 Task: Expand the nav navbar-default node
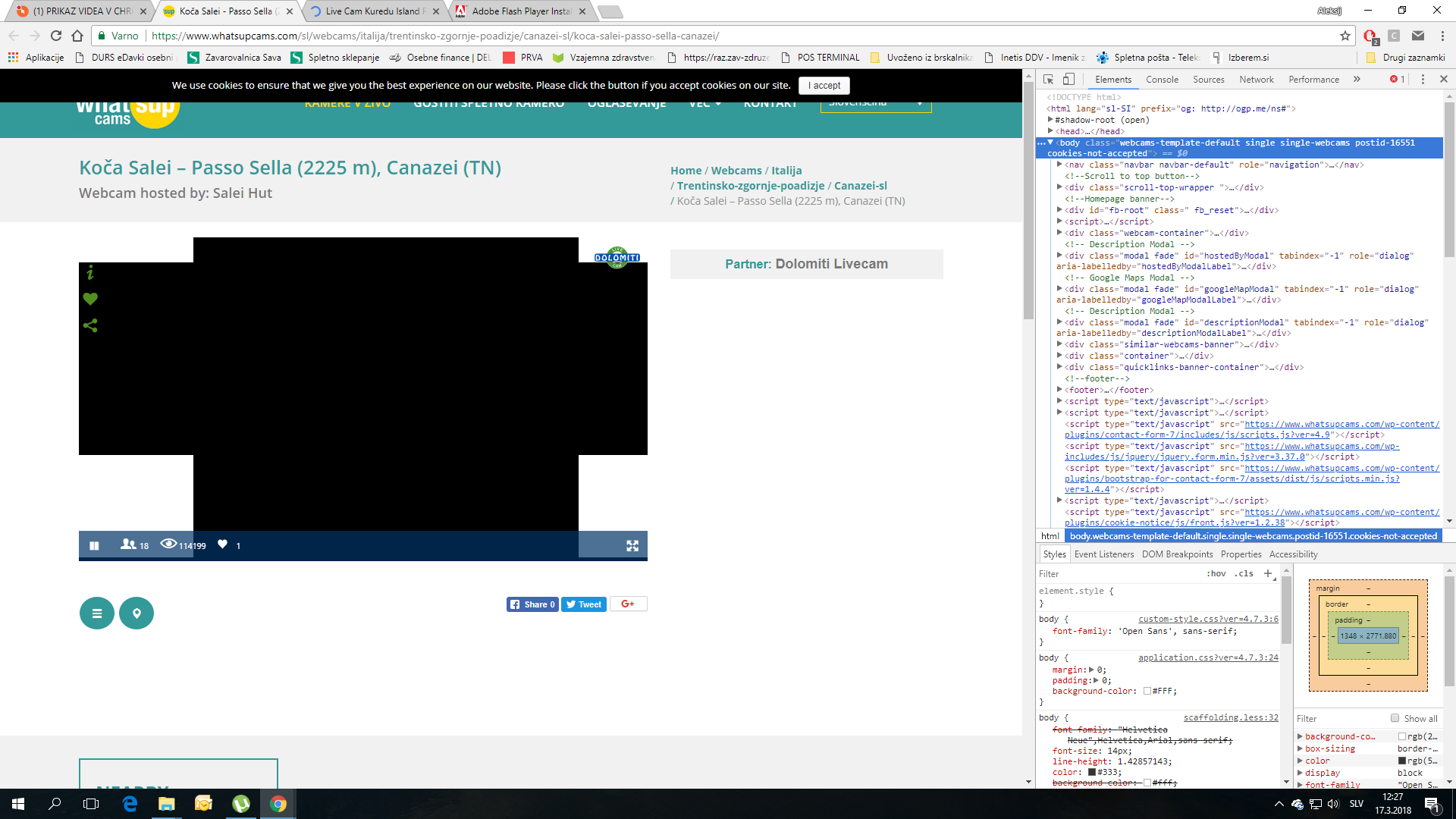1059,165
